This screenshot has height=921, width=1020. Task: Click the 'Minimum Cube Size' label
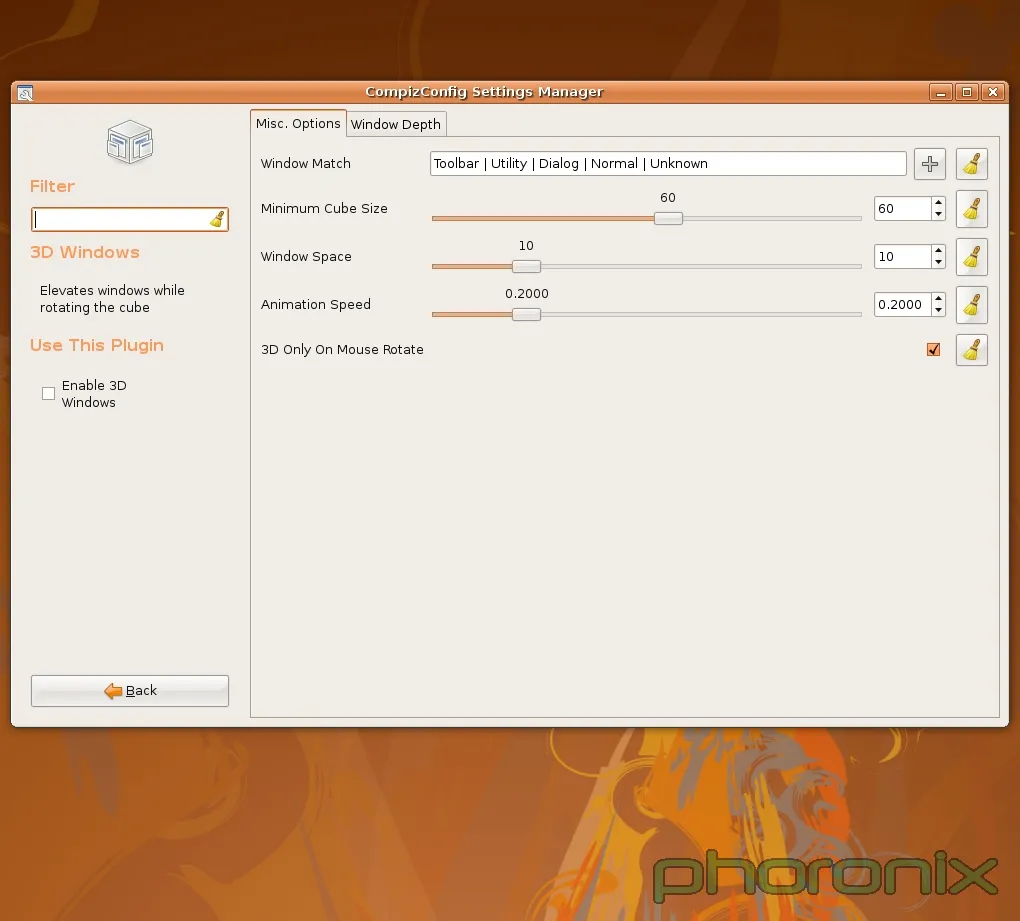pyautogui.click(x=324, y=209)
